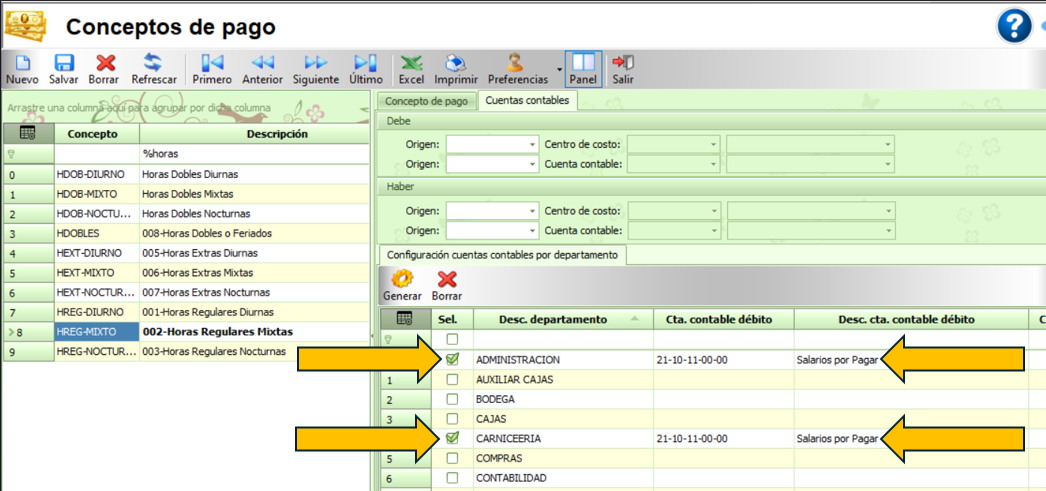Open the Preferencias dropdown arrow

(559, 72)
